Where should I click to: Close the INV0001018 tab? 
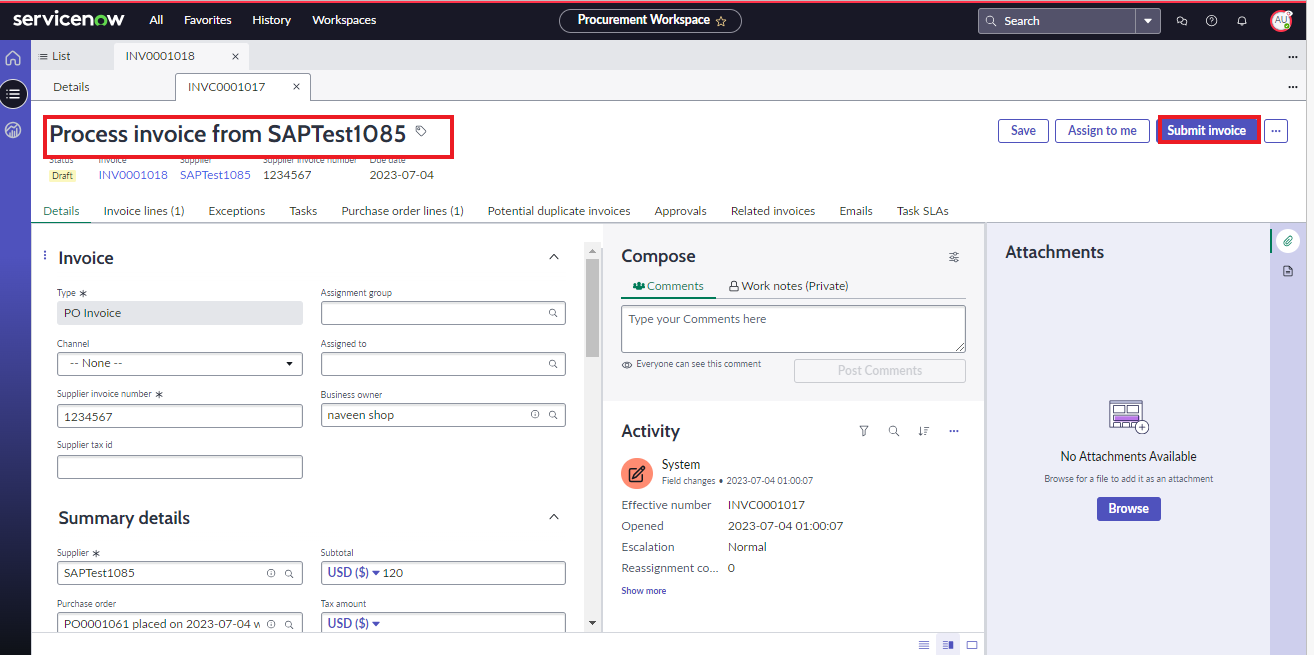pos(235,56)
